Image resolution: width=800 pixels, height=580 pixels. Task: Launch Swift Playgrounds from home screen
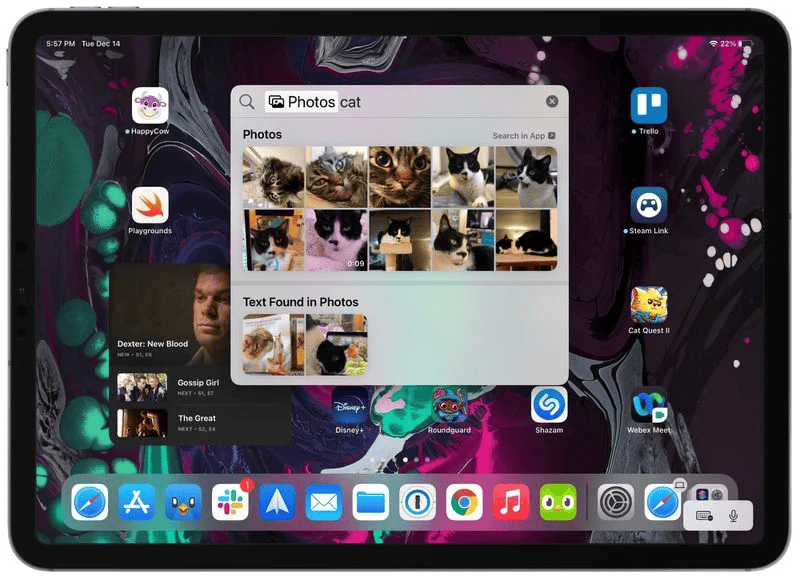coord(150,205)
